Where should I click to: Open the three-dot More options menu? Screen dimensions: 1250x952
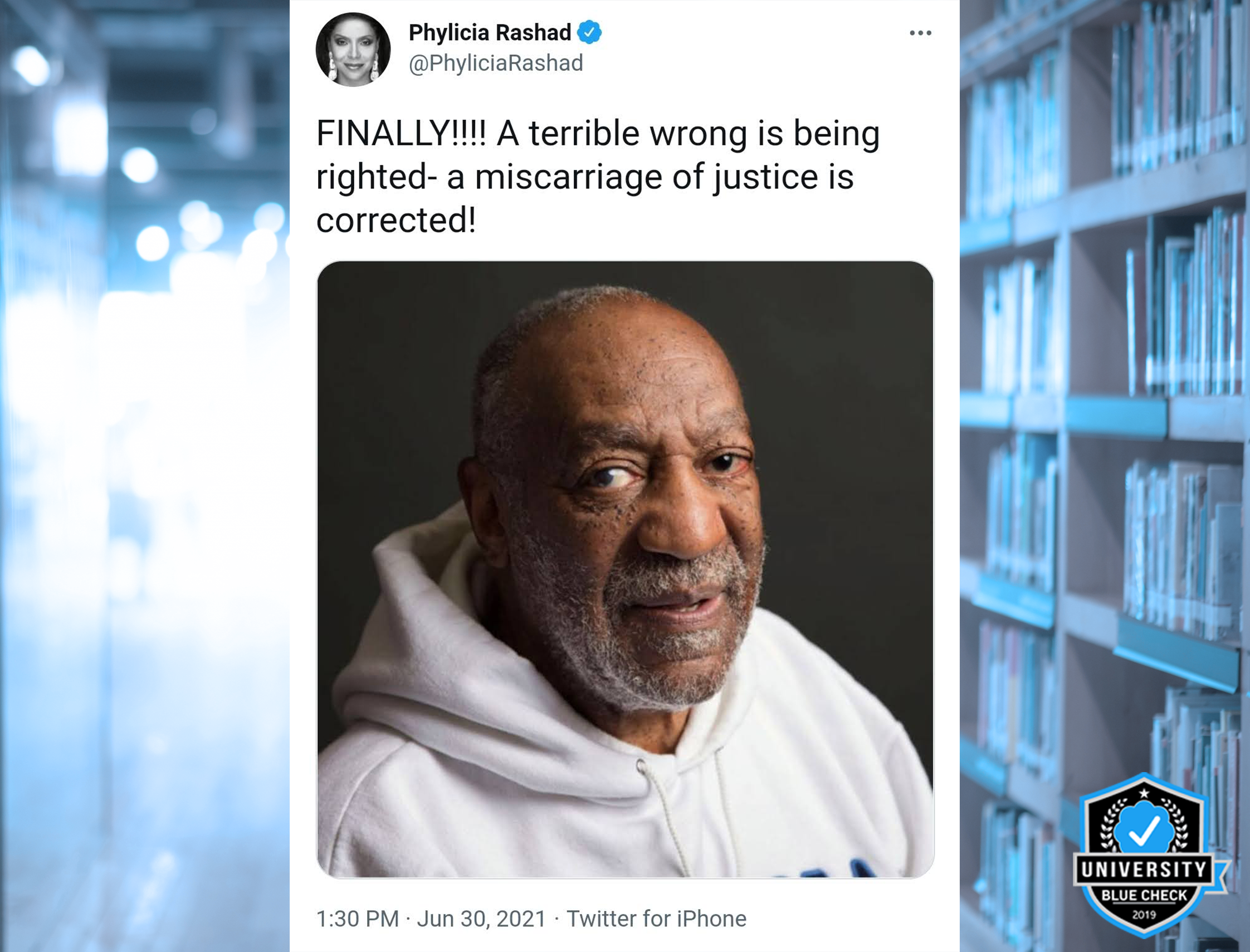click(x=920, y=33)
